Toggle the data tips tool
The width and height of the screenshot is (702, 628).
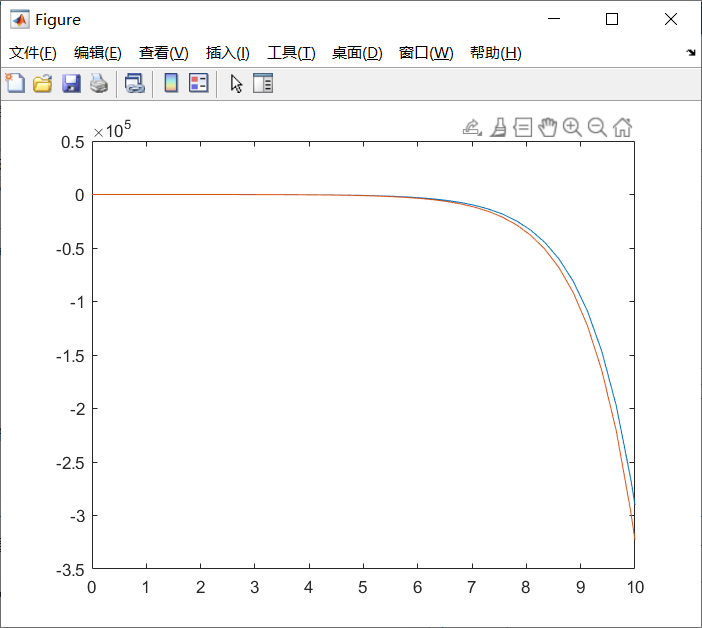tap(522, 128)
